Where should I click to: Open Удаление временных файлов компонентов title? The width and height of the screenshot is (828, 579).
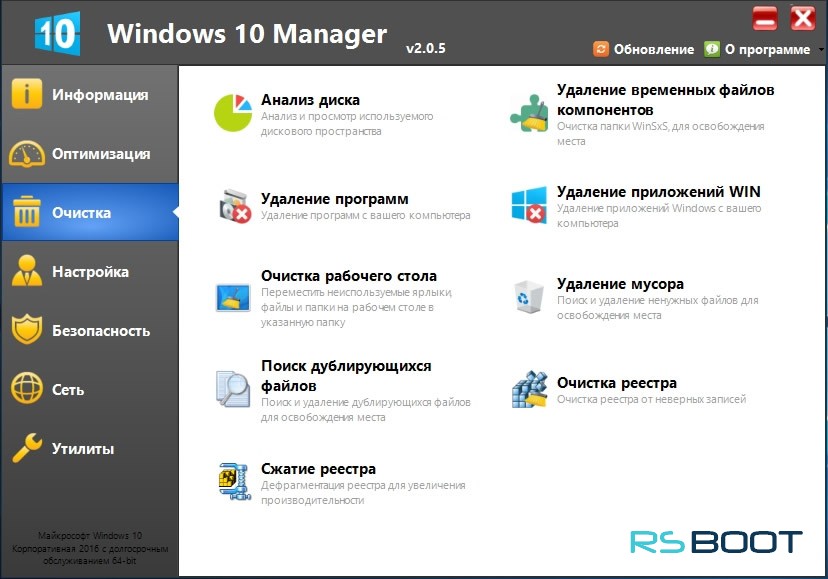pos(665,100)
